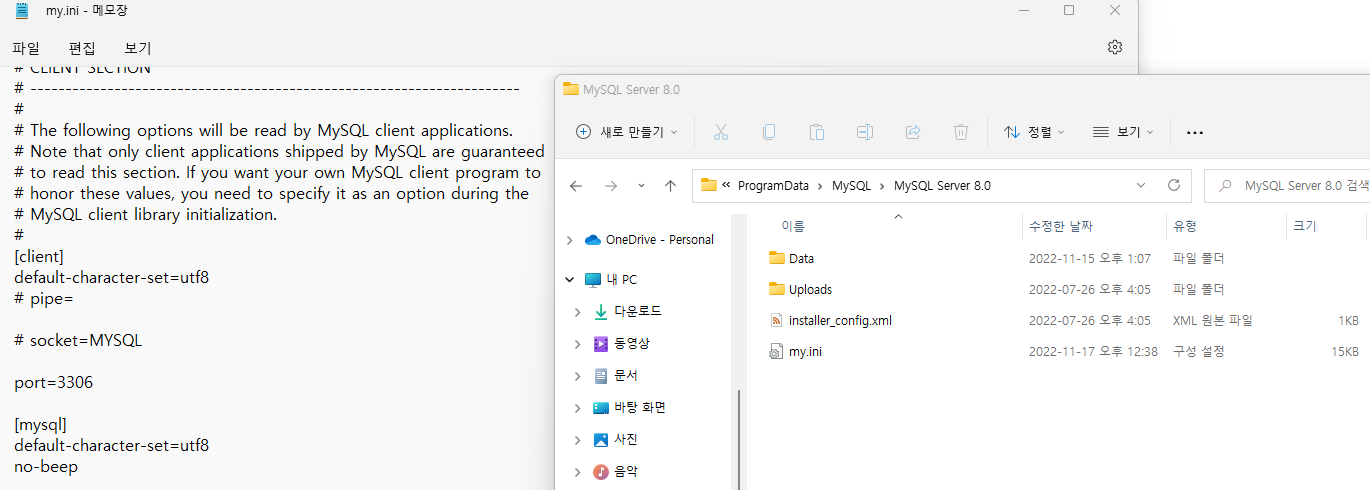Image resolution: width=1370 pixels, height=490 pixels.
Task: Click the no-beep line in Notepad
Action: (46, 467)
